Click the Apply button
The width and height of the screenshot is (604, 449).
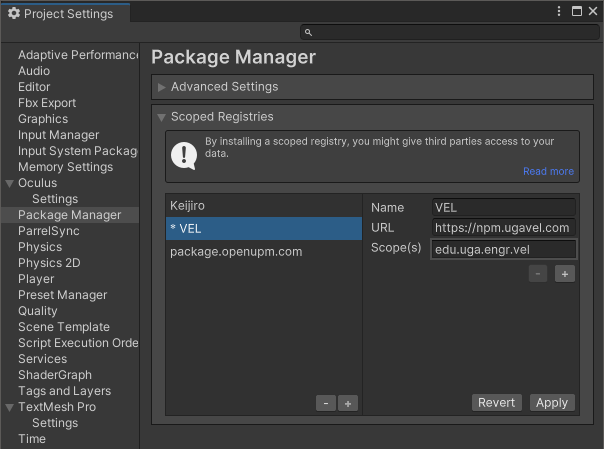coord(552,402)
